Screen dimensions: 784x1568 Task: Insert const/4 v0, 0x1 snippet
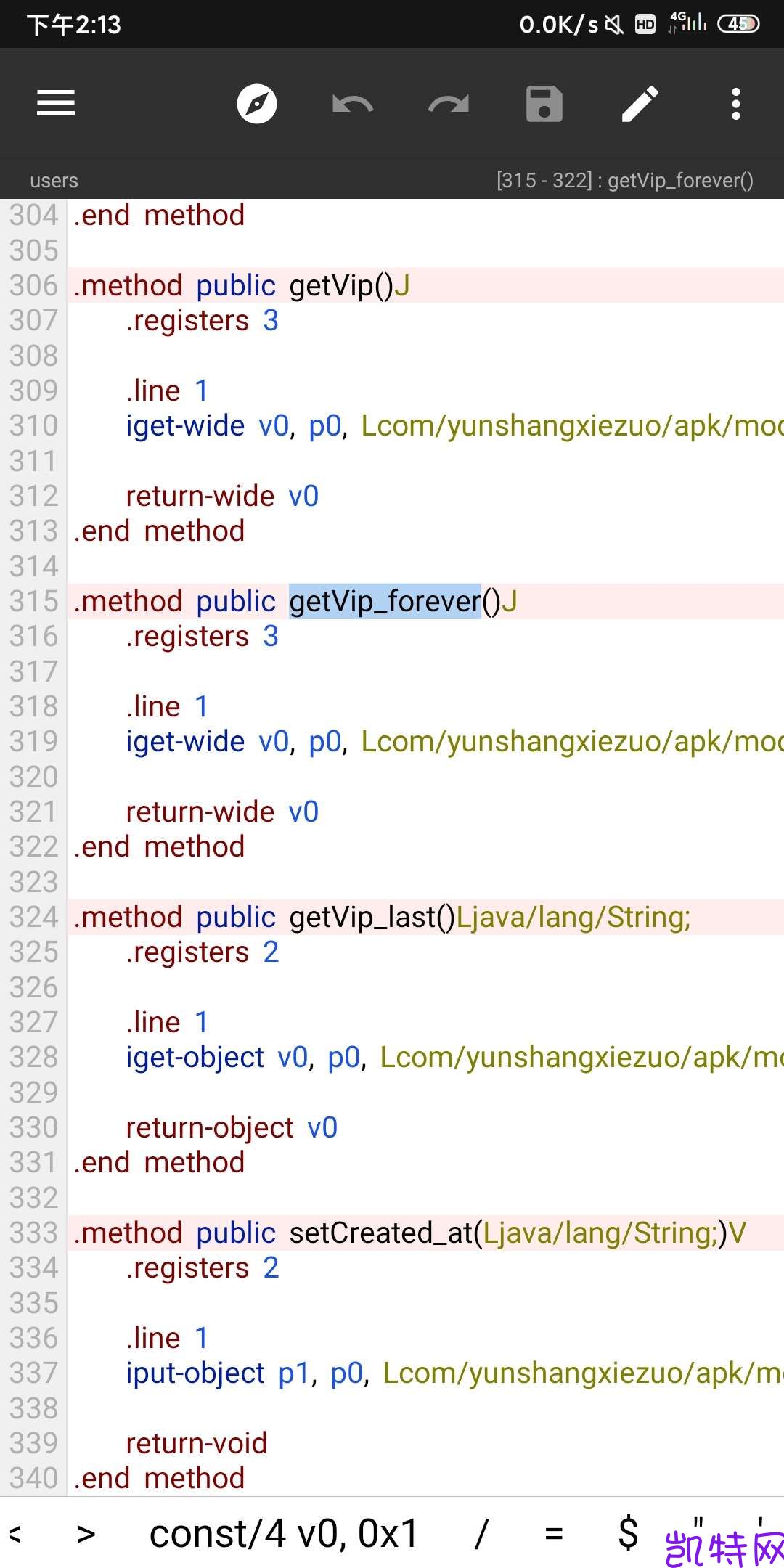(284, 1533)
